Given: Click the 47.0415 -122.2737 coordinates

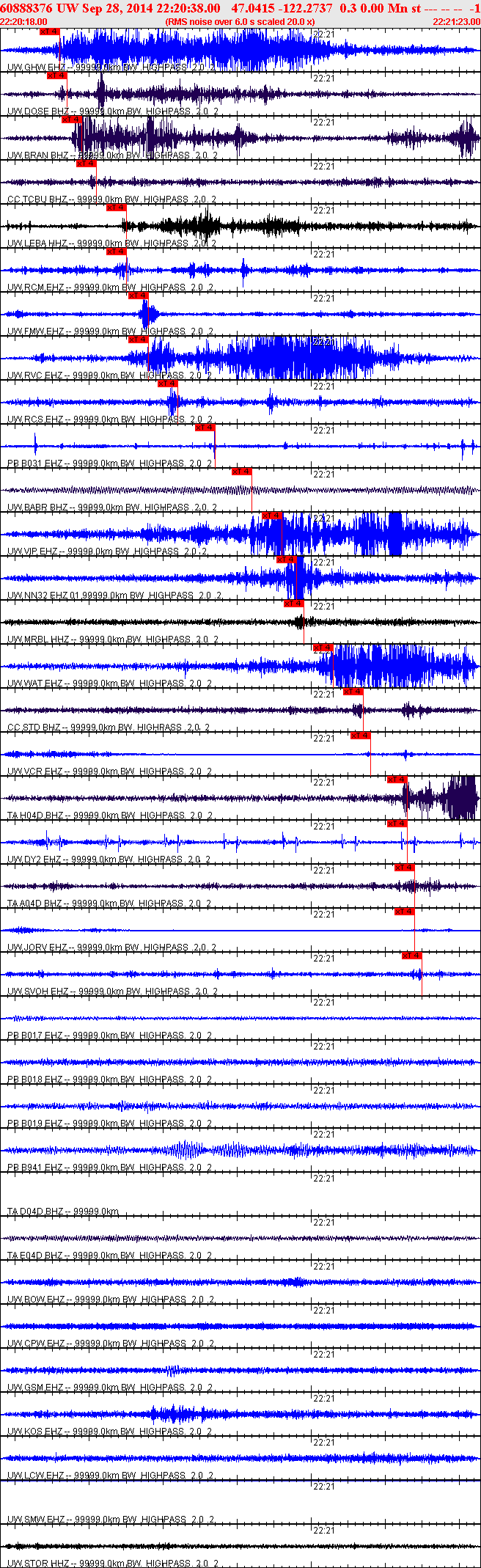Looking at the screenshot, I should [x=281, y=8].
